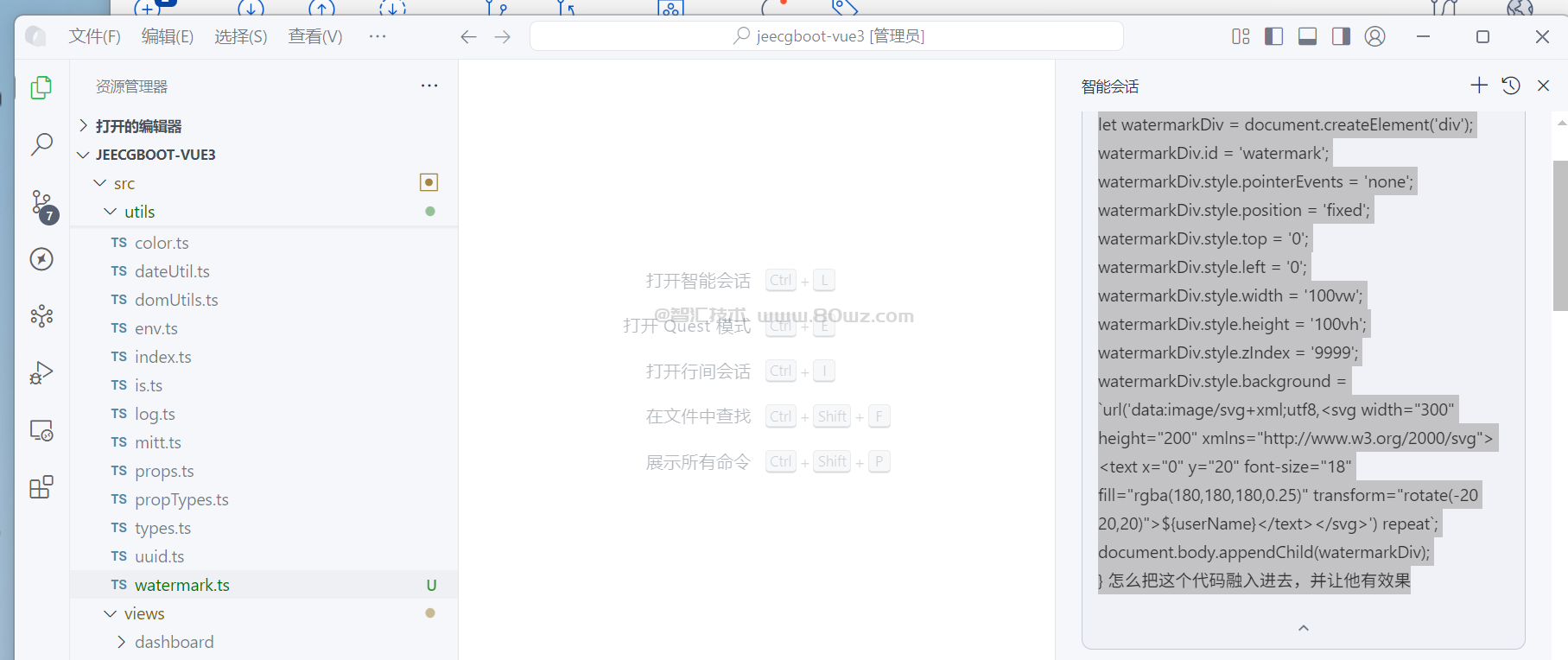1568x660 pixels.
Task: Toggle the layout customization icon in title bar
Action: [1241, 36]
